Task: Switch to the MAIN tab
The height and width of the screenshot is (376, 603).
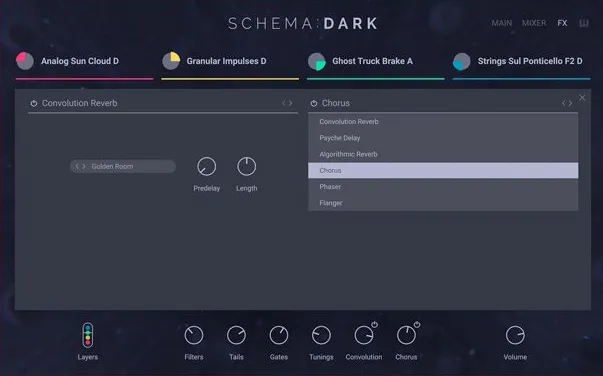Action: [x=501, y=23]
